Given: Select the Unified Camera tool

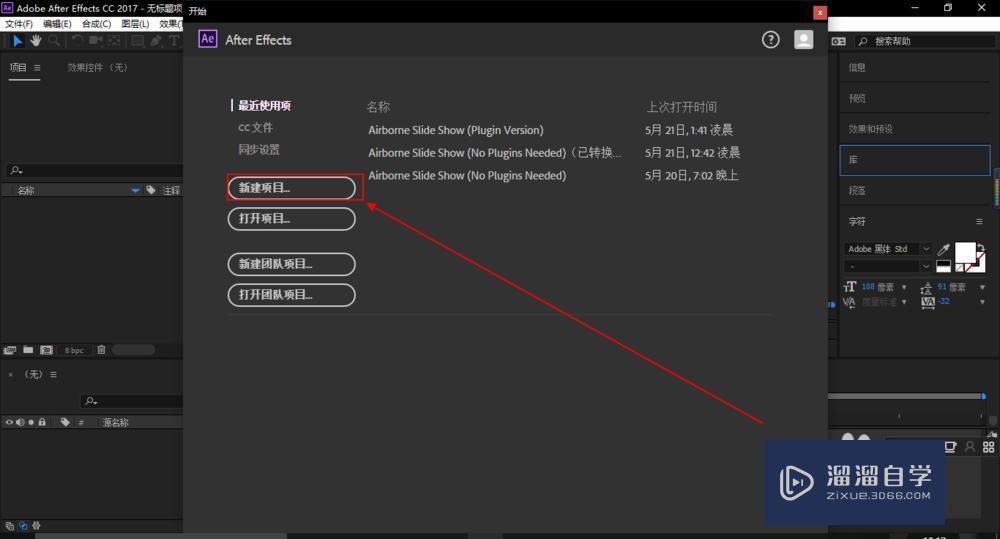Looking at the screenshot, I should pyautogui.click(x=96, y=41).
